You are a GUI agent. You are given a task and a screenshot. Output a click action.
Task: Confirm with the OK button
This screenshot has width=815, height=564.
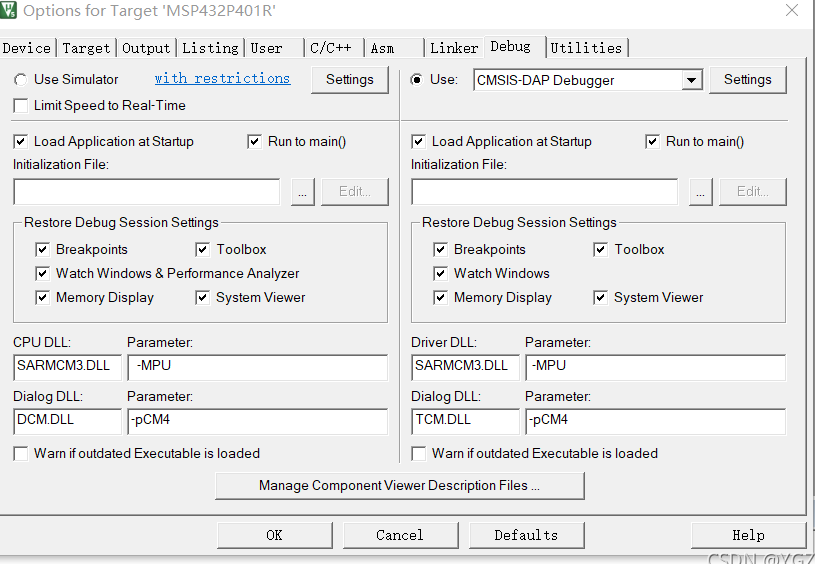click(x=275, y=535)
